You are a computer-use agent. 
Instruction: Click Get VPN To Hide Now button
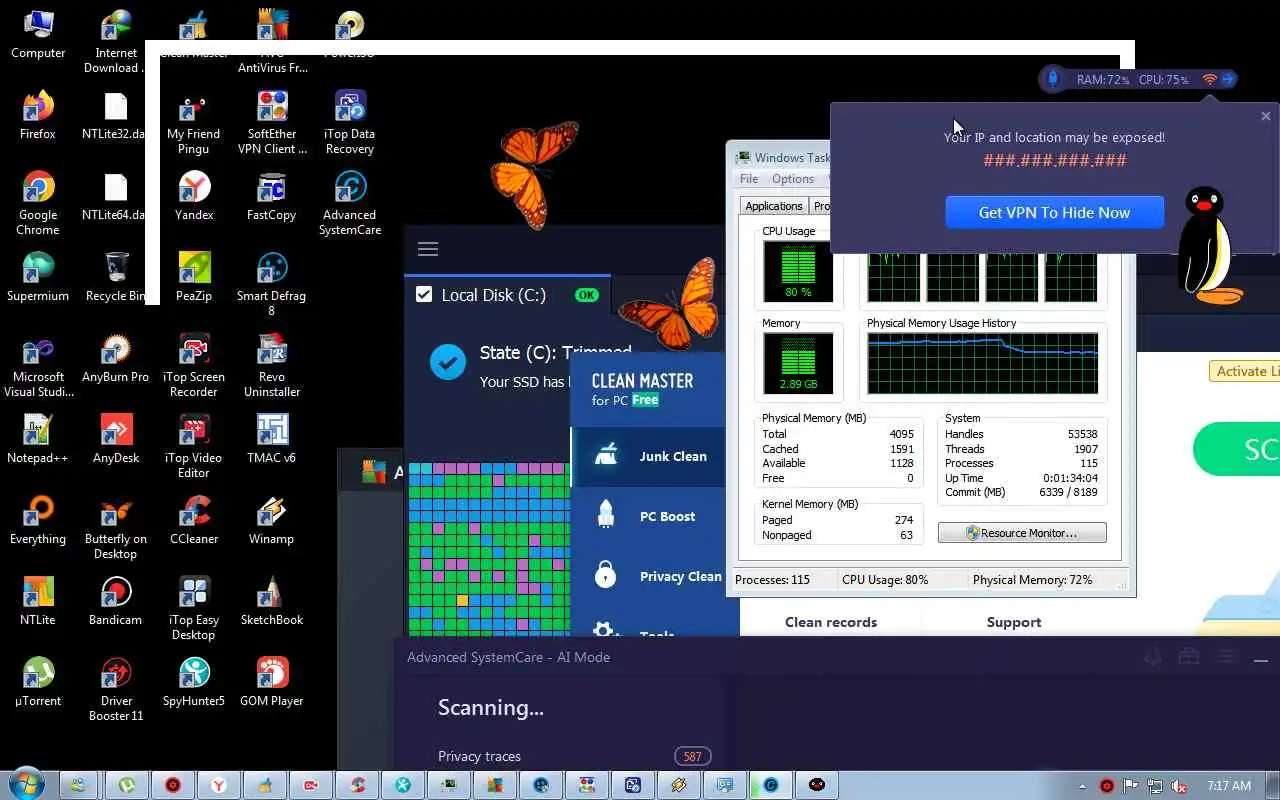[1054, 212]
